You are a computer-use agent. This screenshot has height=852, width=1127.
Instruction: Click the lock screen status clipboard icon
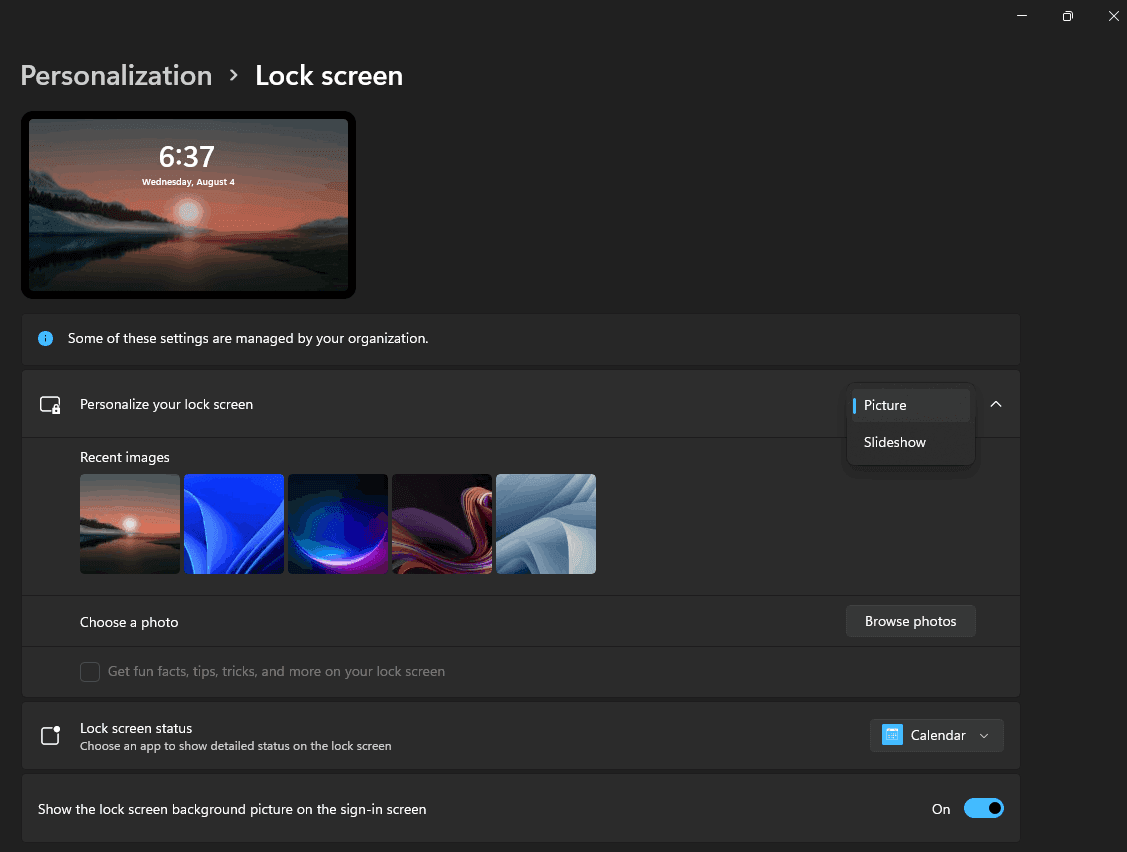pos(50,735)
